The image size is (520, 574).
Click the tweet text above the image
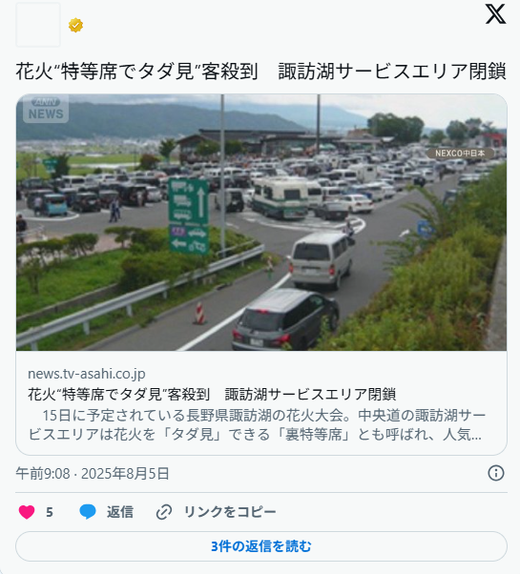(x=261, y=71)
